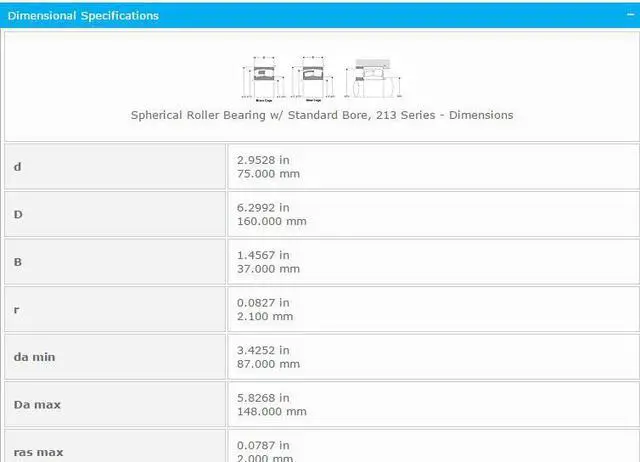Select the value 0.0787 in
Screen dimensions: 640x462
(x=263, y=445)
